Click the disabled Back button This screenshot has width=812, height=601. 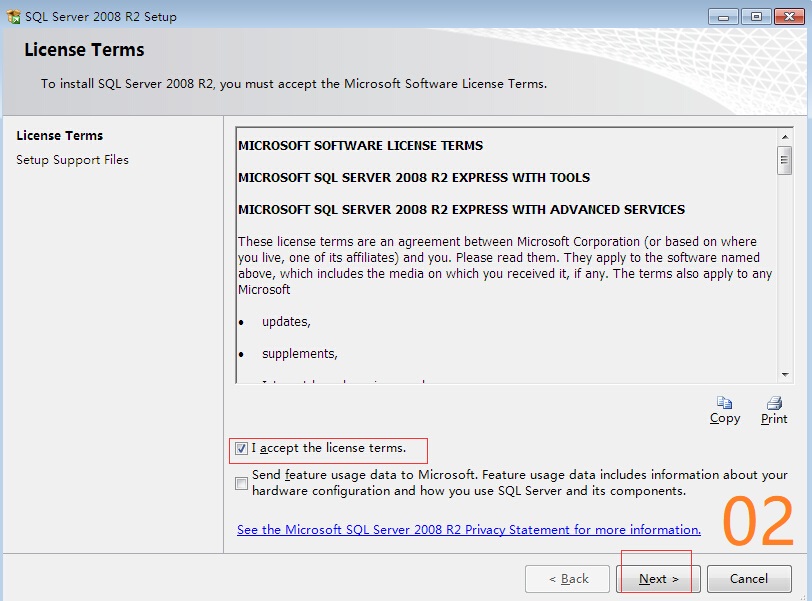coord(568,579)
